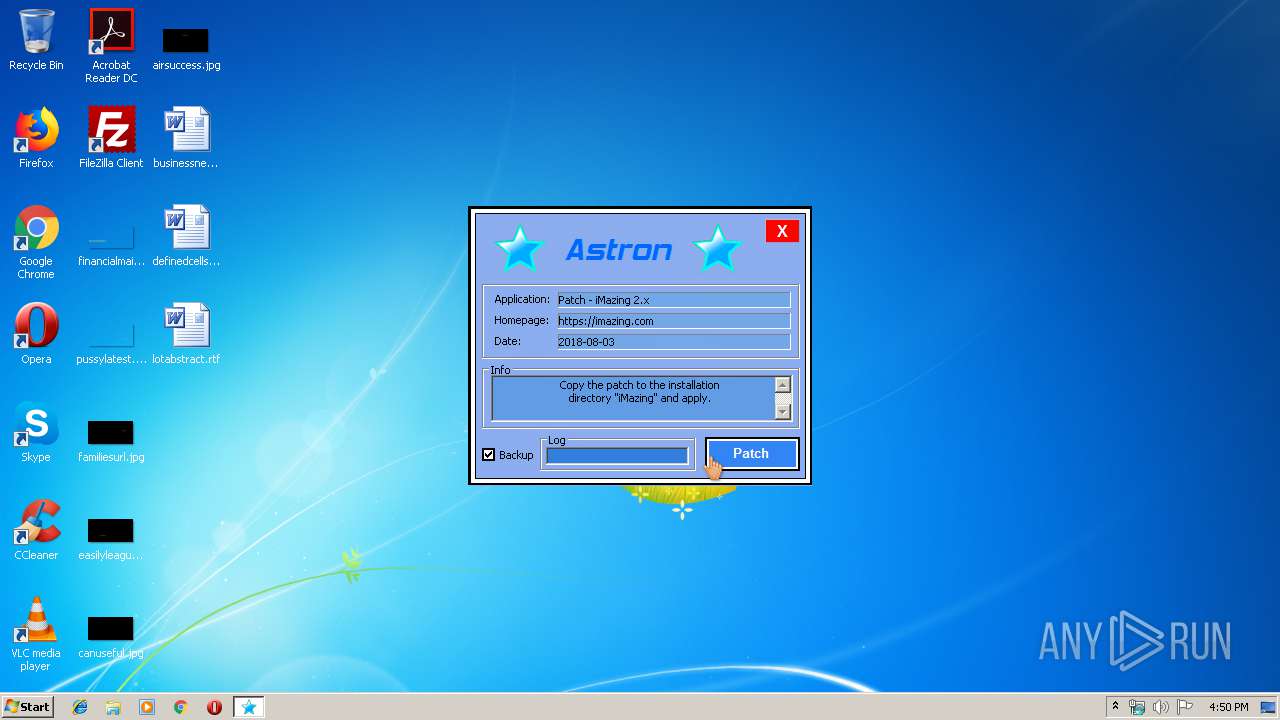Select the lotabstract.rtf document icon
Screen dimensions: 1280x720
point(186,334)
